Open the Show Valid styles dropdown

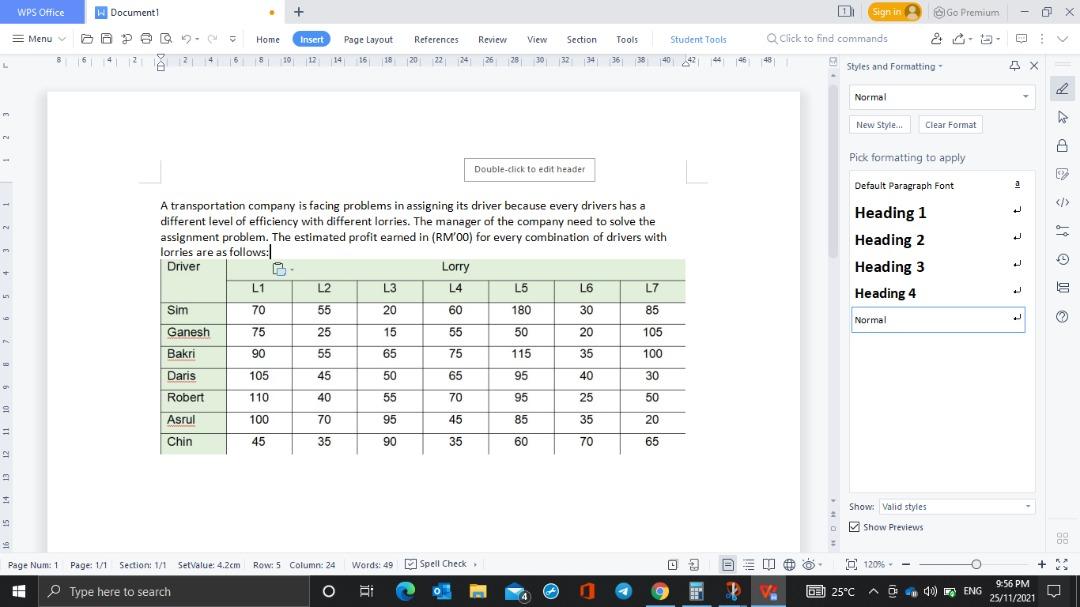[1027, 506]
